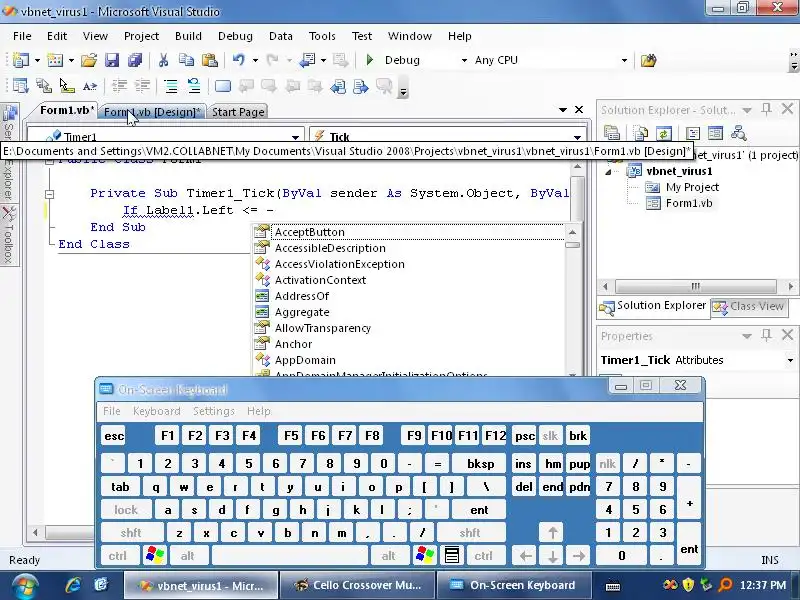Click the Increase Indent toolbar icon
Viewport: 800px width, 600px height.
click(142, 86)
